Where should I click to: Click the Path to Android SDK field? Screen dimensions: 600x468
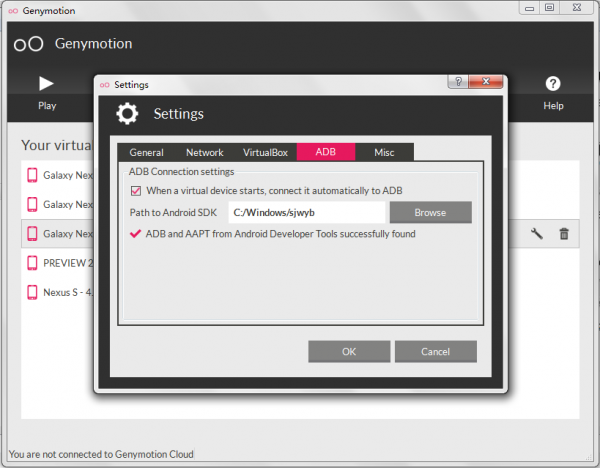point(306,213)
